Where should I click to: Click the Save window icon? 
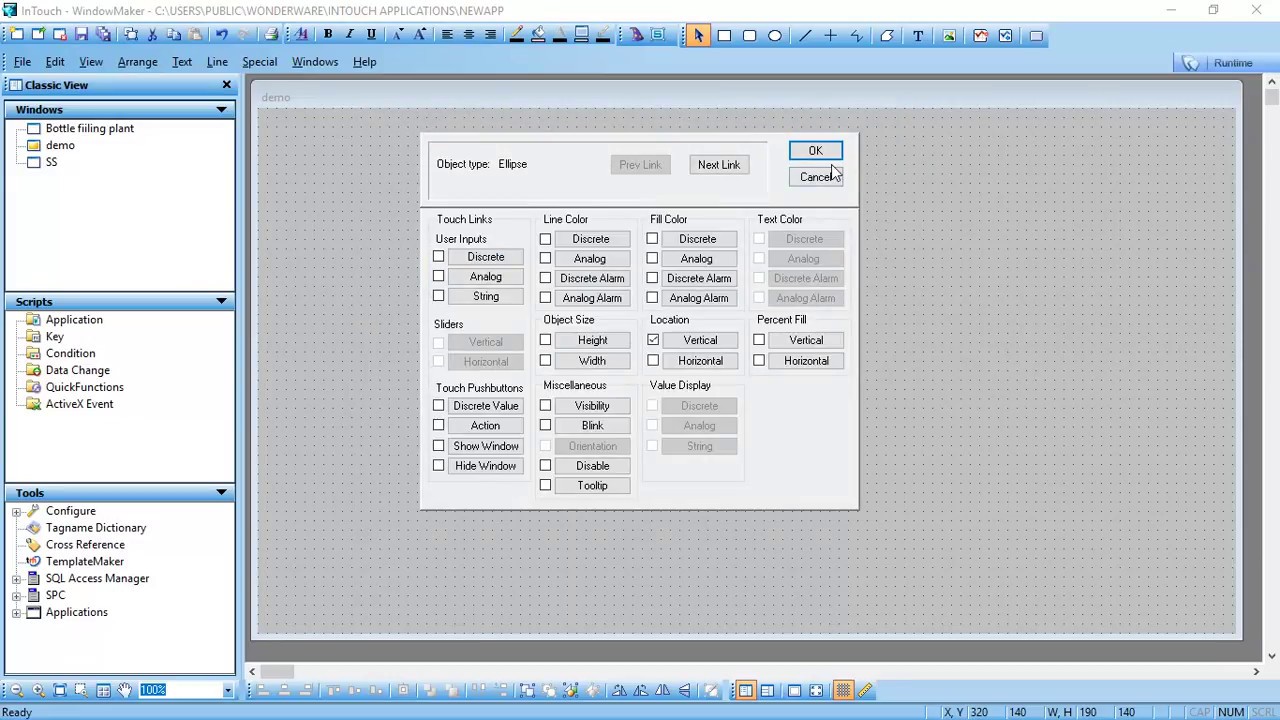point(81,35)
